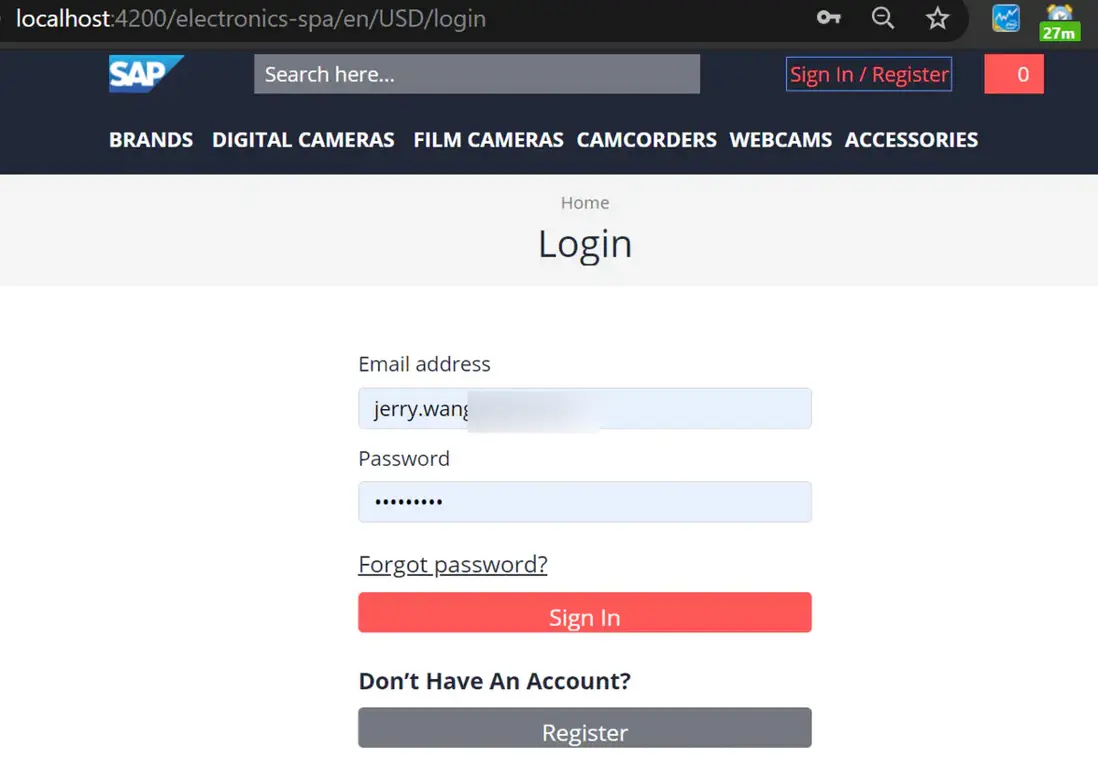Click the SAP logo

point(146,74)
